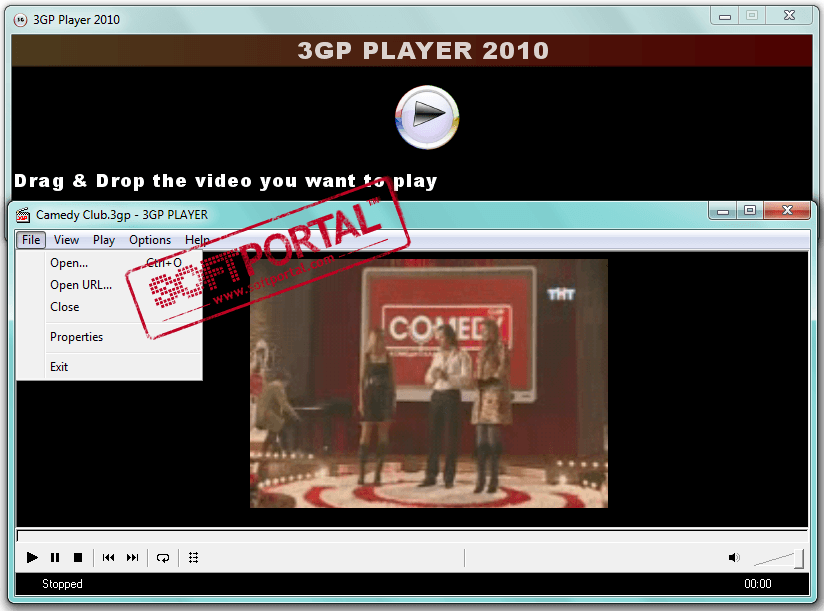Click the Stopped status text
The width and height of the screenshot is (824, 611).
tap(62, 584)
